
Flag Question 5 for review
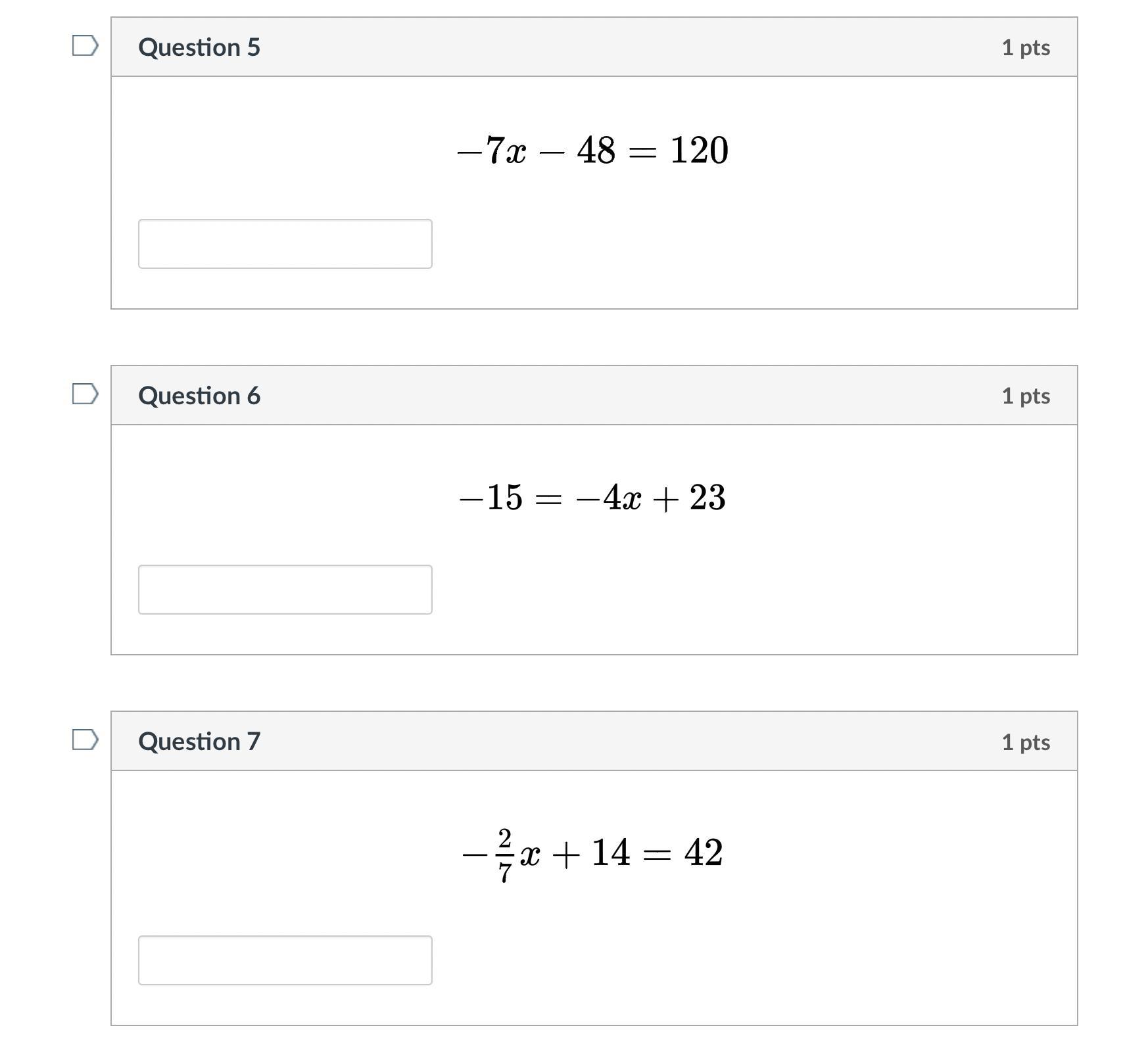(x=85, y=46)
